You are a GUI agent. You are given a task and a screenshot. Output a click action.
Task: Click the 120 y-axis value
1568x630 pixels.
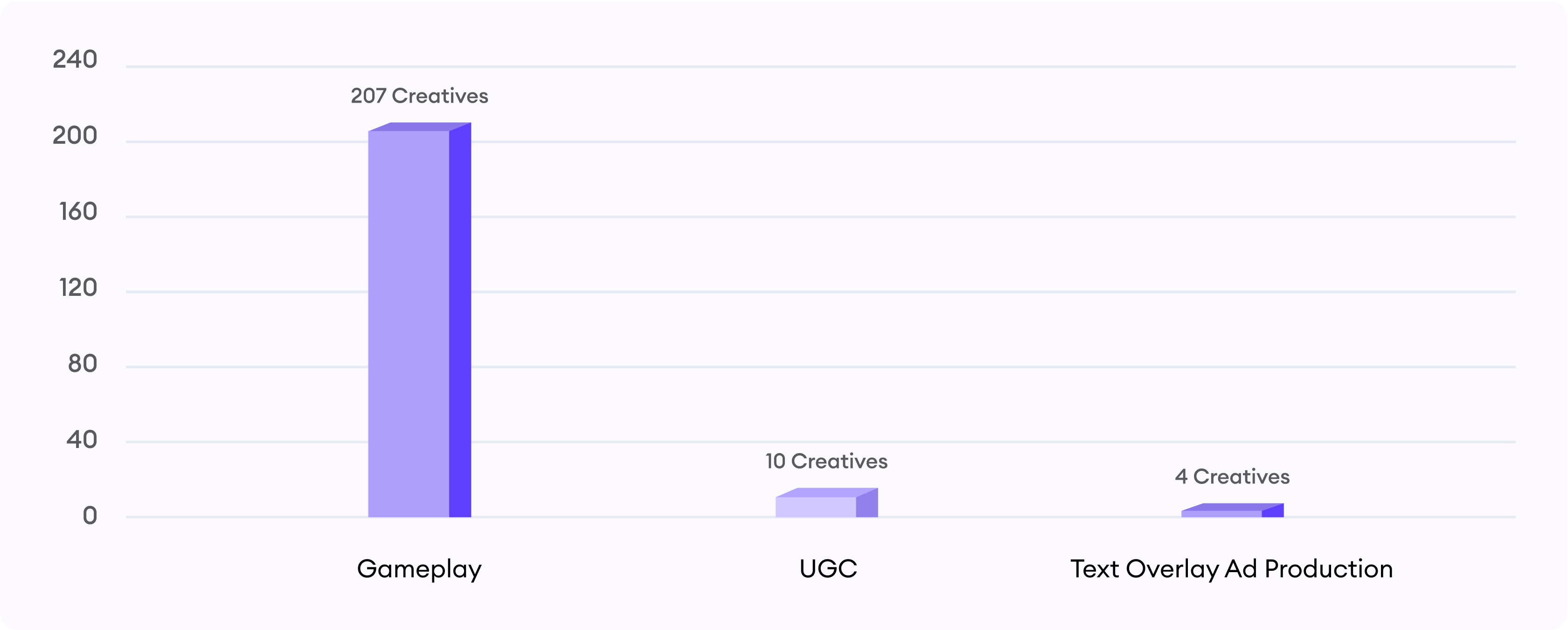78,287
